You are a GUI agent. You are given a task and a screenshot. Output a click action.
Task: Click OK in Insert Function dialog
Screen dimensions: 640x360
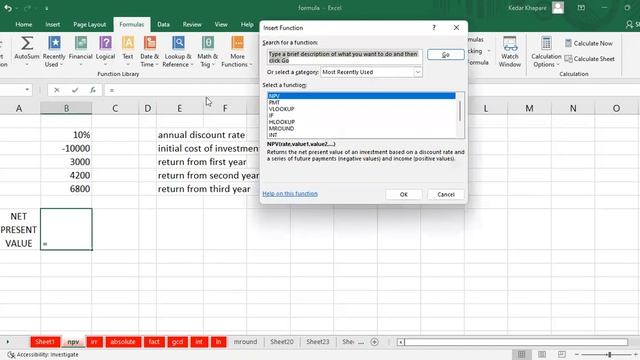click(x=404, y=195)
